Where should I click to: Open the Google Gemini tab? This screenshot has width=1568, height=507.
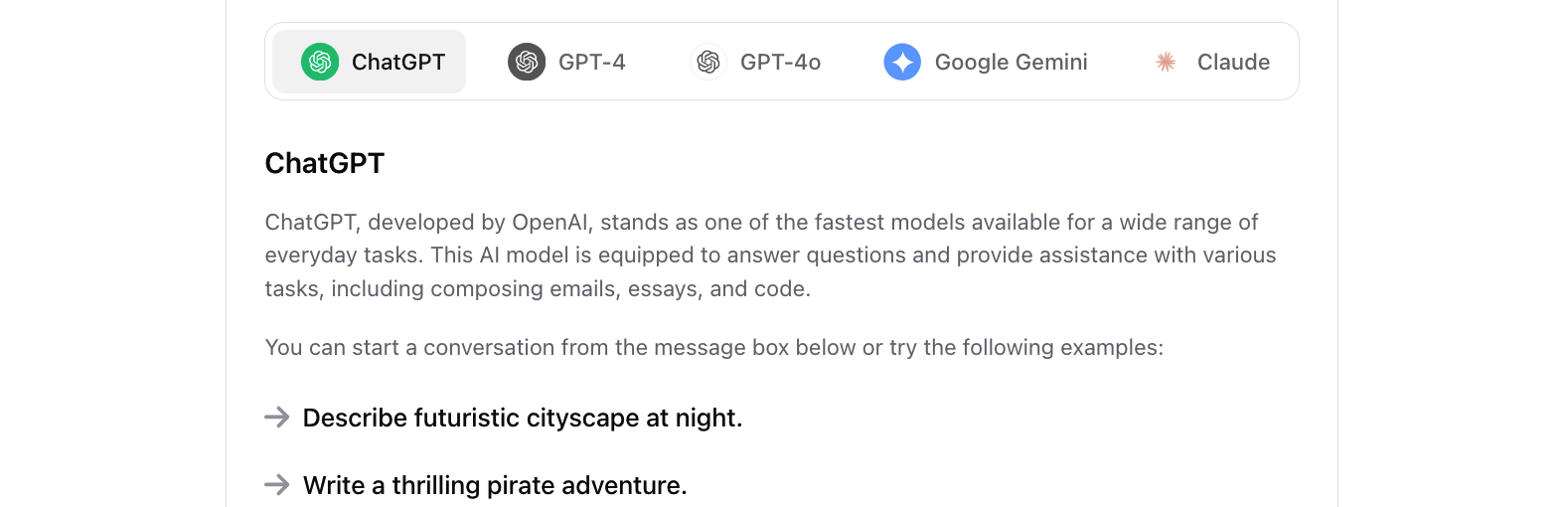[x=987, y=62]
